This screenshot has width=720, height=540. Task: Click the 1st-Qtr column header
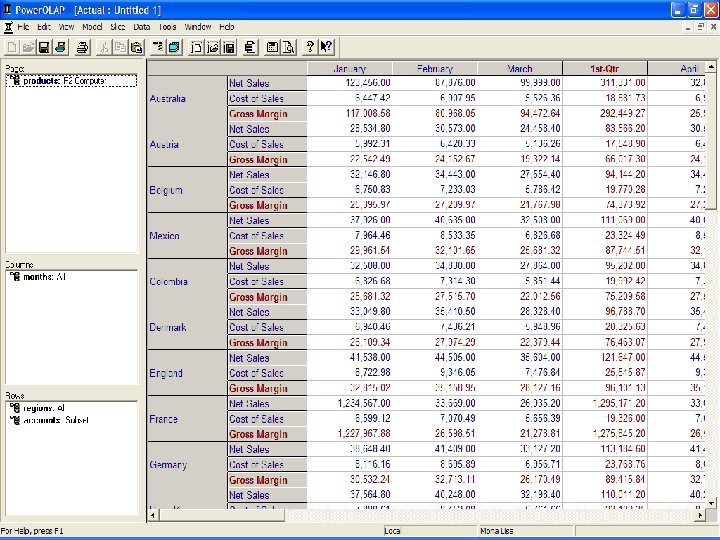coord(605,68)
